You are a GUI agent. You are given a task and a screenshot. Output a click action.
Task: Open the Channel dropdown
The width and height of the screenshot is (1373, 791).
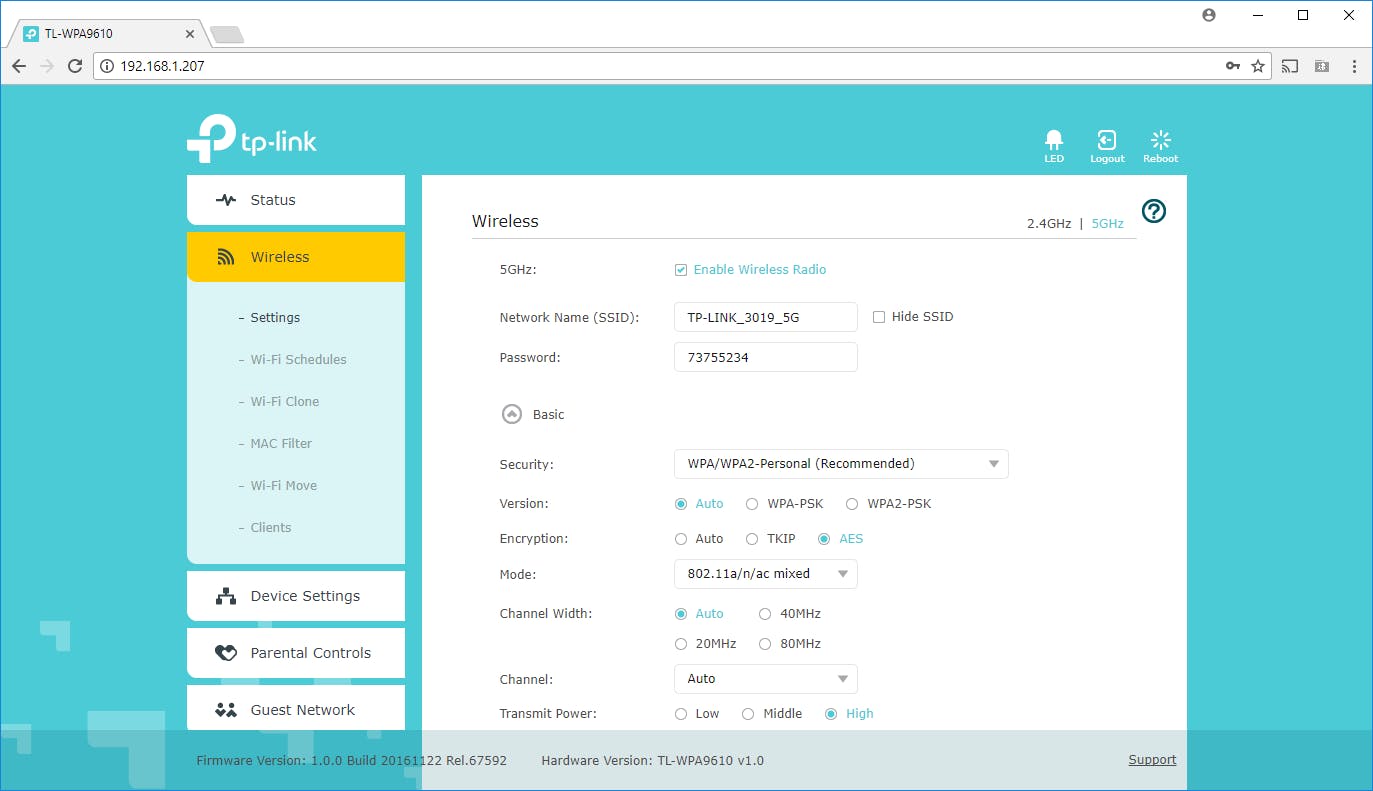click(x=766, y=679)
